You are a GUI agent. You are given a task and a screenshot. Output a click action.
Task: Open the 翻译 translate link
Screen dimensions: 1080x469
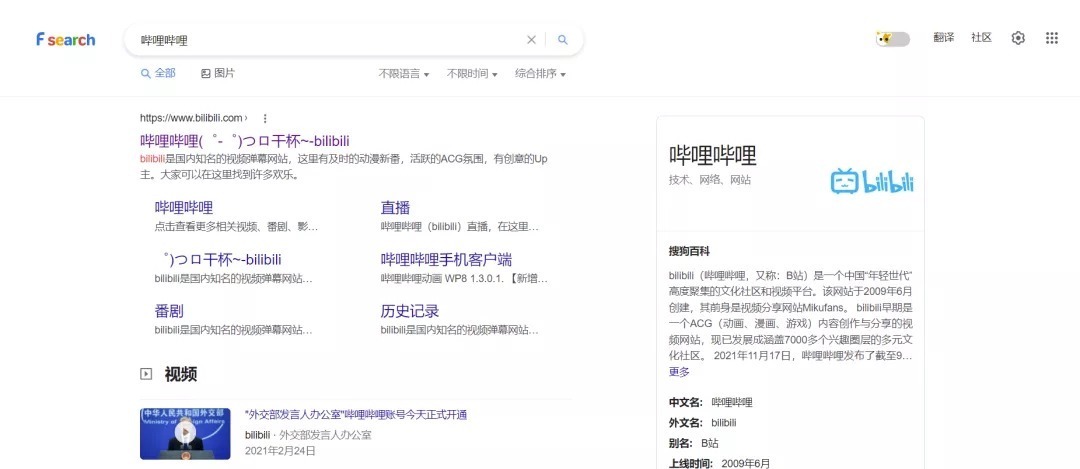click(x=943, y=38)
